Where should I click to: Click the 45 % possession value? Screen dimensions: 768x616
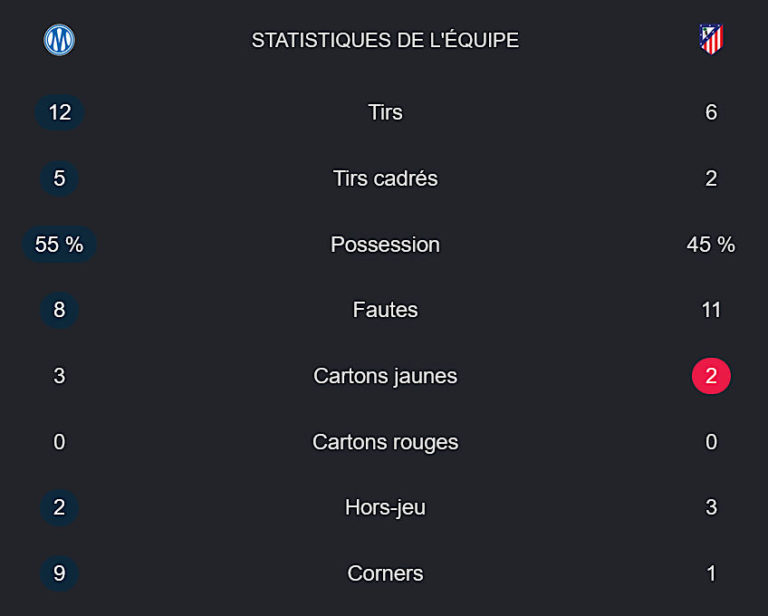point(711,244)
